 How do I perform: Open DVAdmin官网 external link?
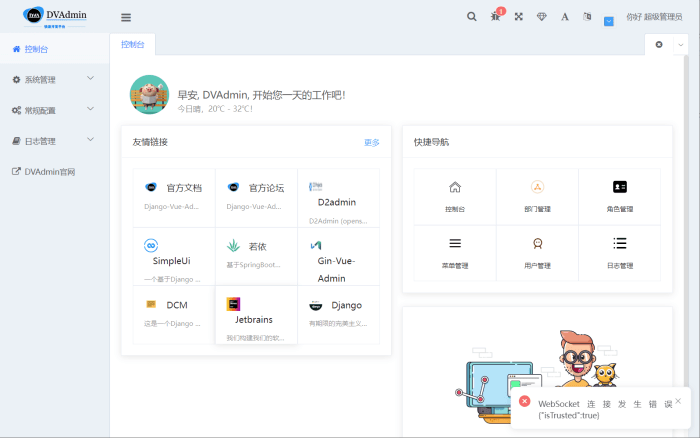[54, 172]
